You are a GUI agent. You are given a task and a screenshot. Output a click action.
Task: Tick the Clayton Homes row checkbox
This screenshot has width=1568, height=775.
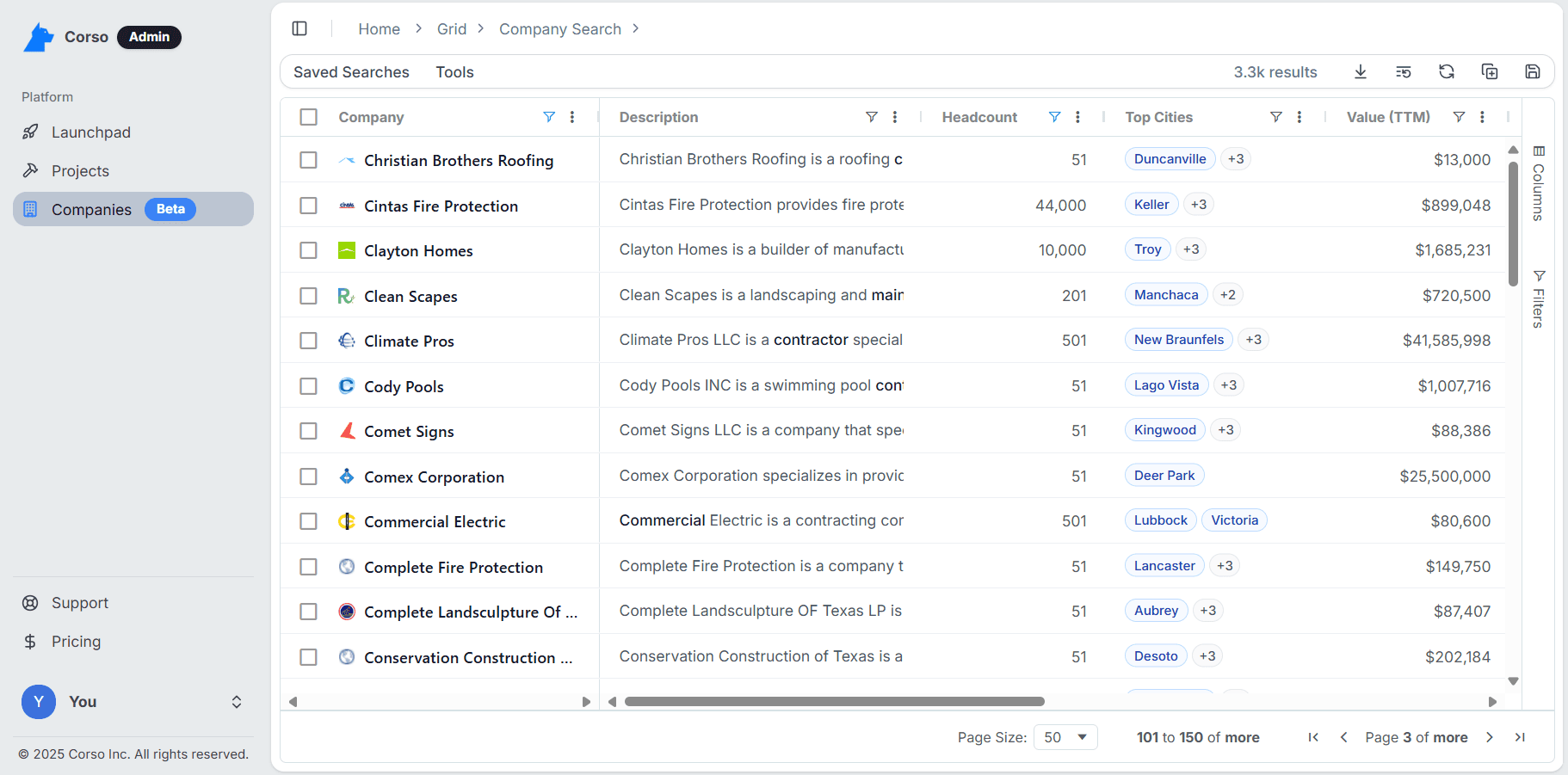coord(309,250)
